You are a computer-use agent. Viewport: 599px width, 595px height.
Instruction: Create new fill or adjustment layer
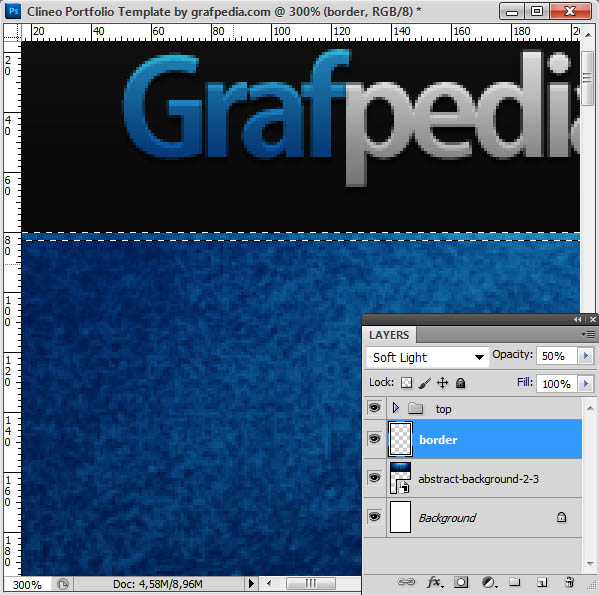[489, 582]
